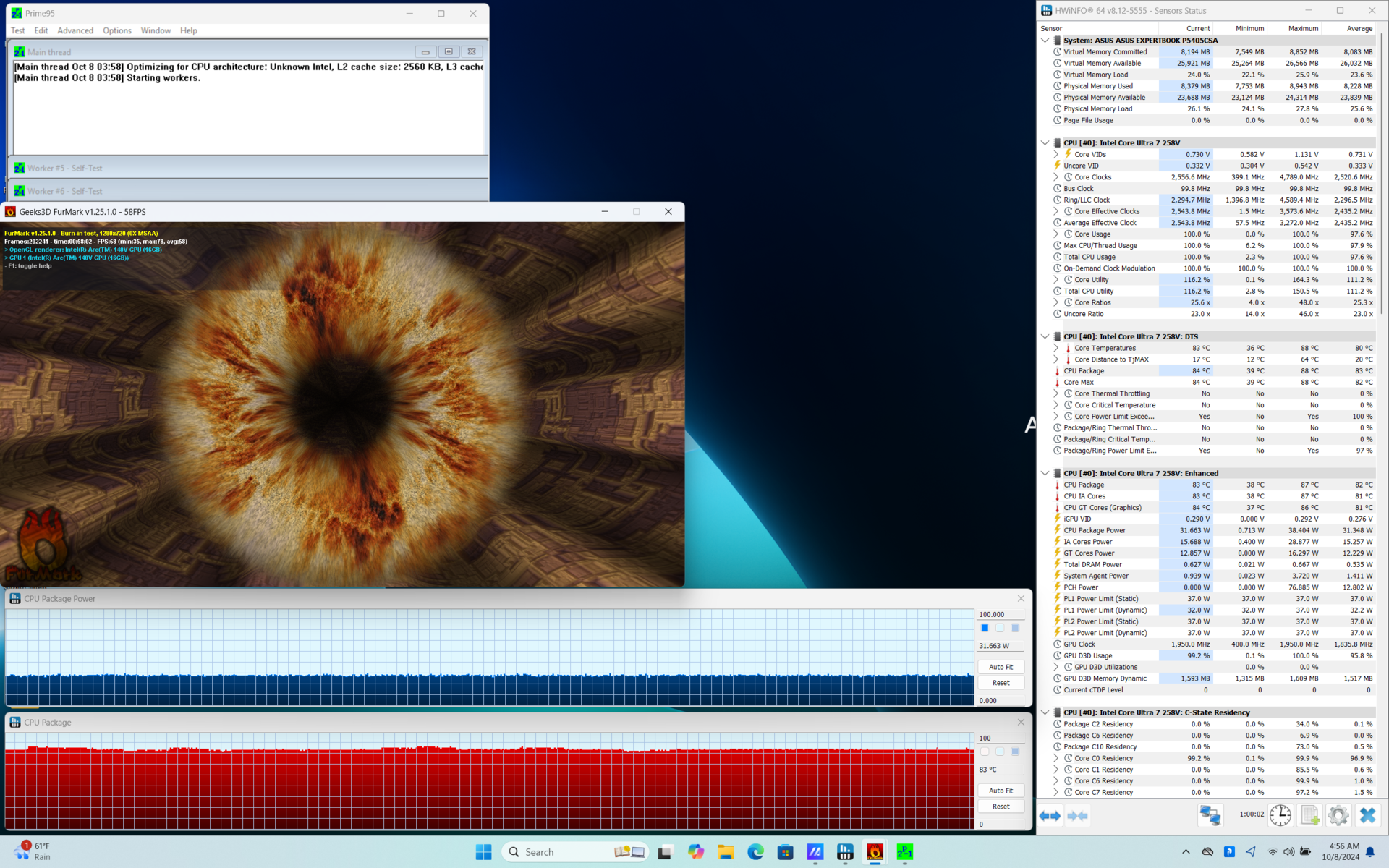The height and width of the screenshot is (868, 1389).
Task: Click the clock reset timer icon
Action: tap(1280, 815)
